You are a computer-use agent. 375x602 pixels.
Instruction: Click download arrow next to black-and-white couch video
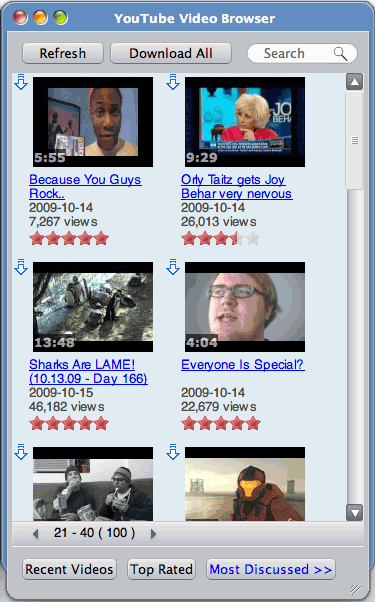pyautogui.click(x=21, y=452)
